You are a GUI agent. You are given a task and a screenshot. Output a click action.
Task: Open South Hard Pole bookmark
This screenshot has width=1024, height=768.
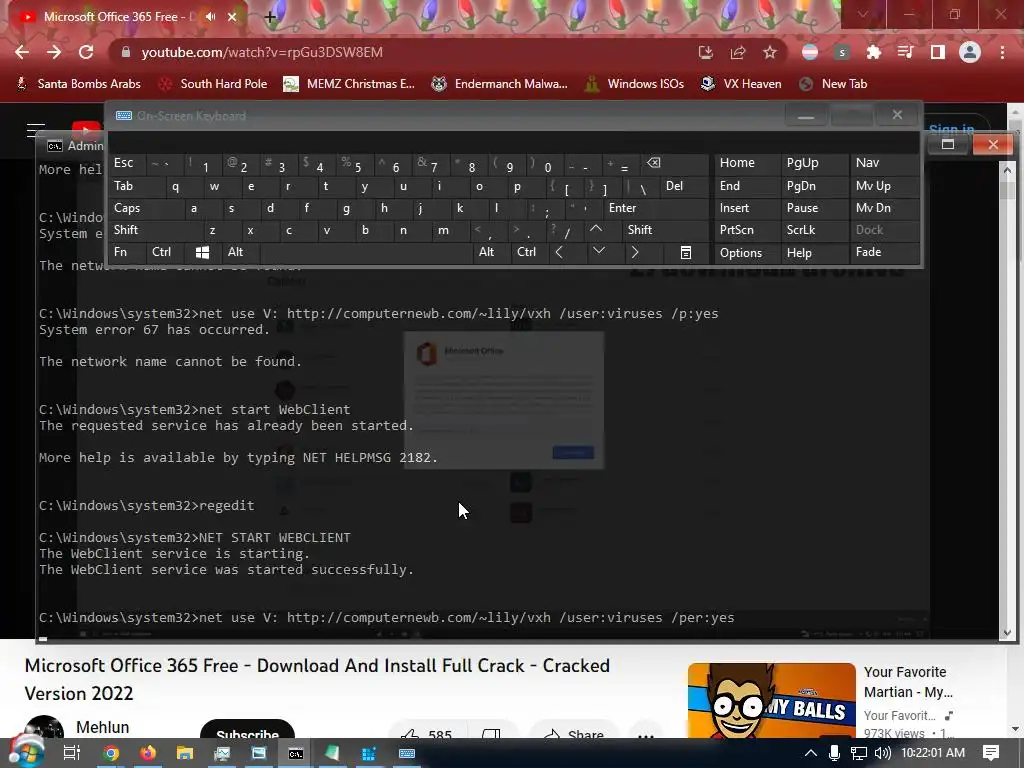coord(214,84)
